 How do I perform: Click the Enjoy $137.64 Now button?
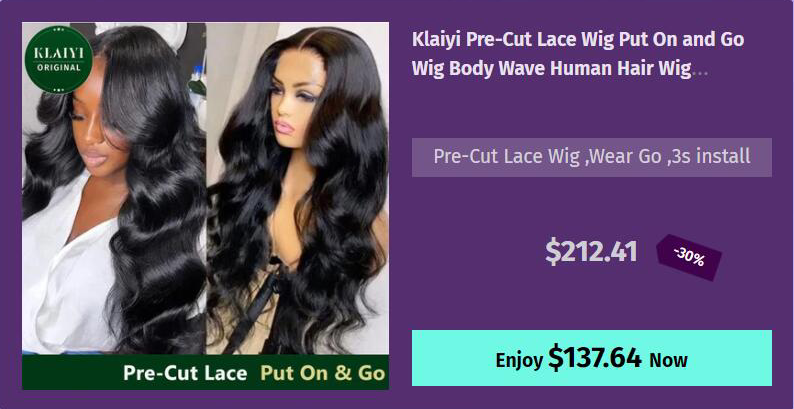click(591, 358)
